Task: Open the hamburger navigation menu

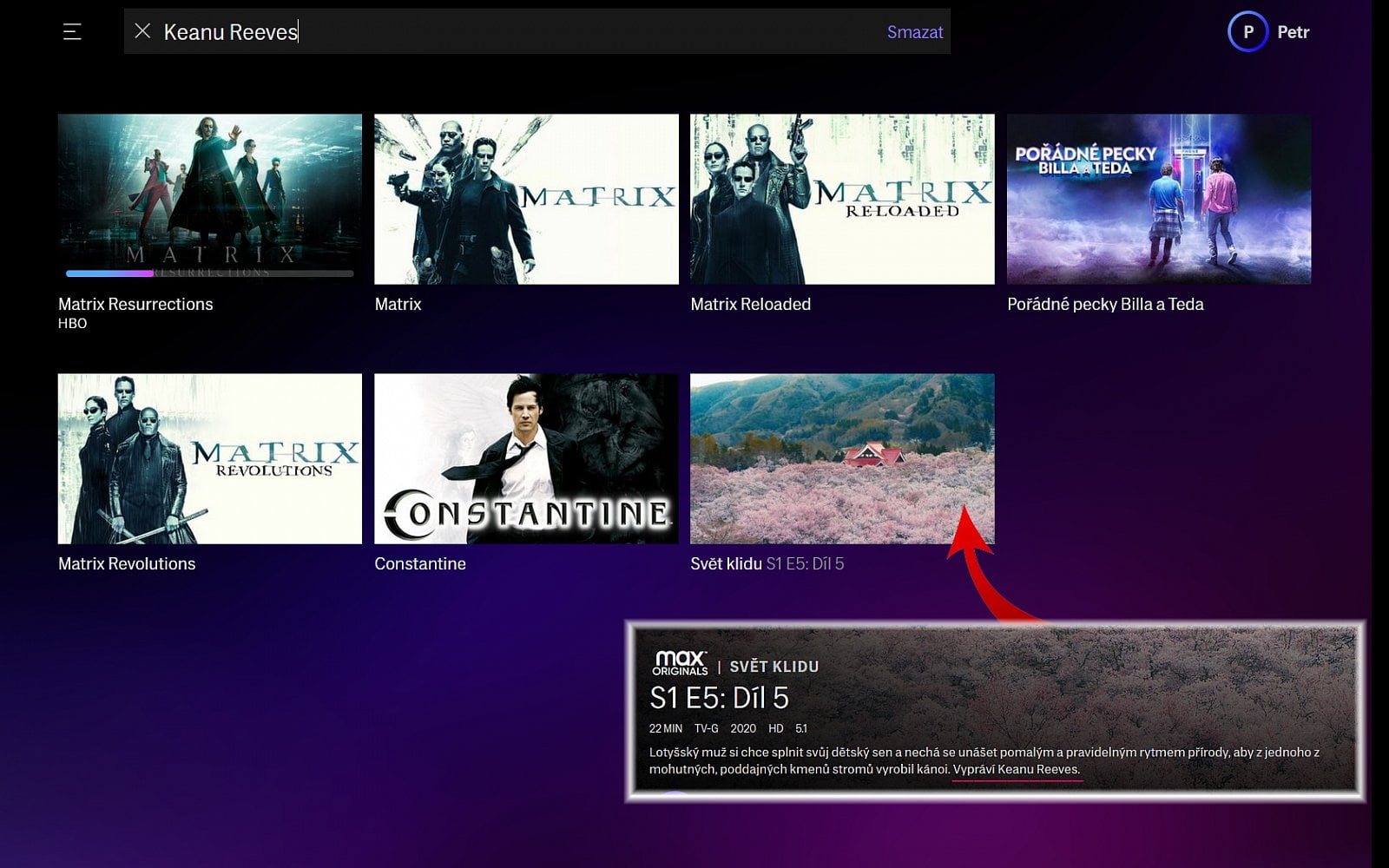Action: (72, 32)
